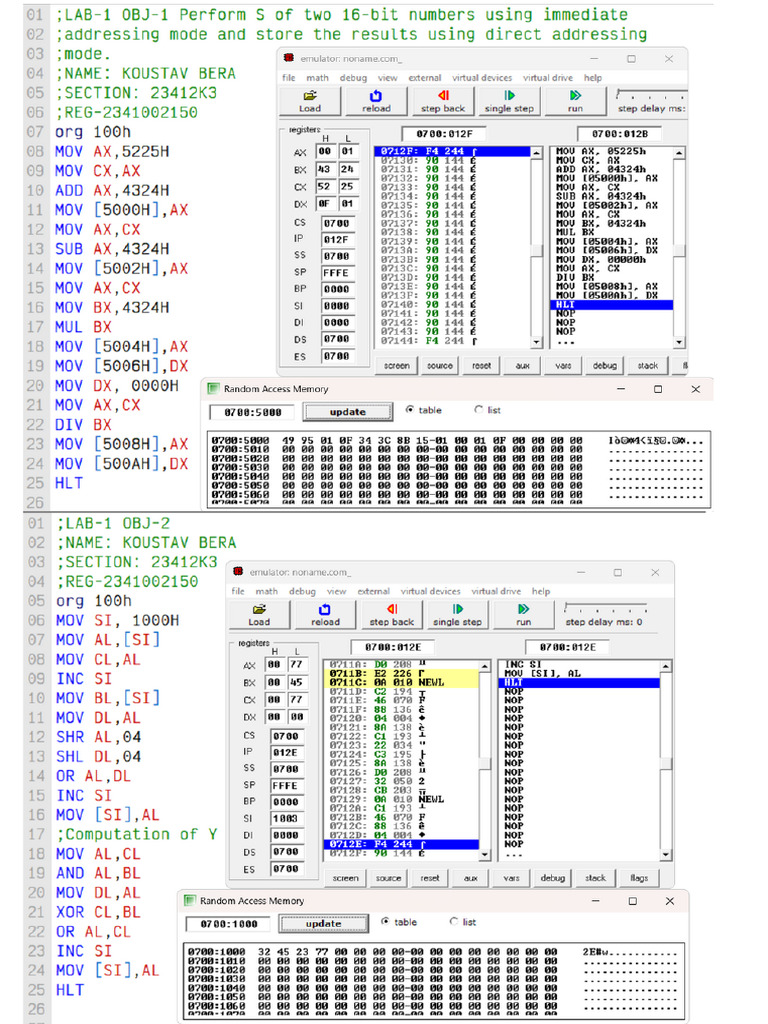Image resolution: width=768 pixels, height=1024 pixels.
Task: Select list view in RAM window at 0700:5000
Action: click(x=479, y=409)
